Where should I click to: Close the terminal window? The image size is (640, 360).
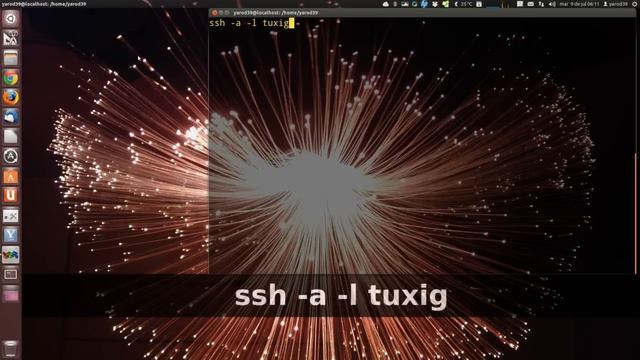pos(214,13)
